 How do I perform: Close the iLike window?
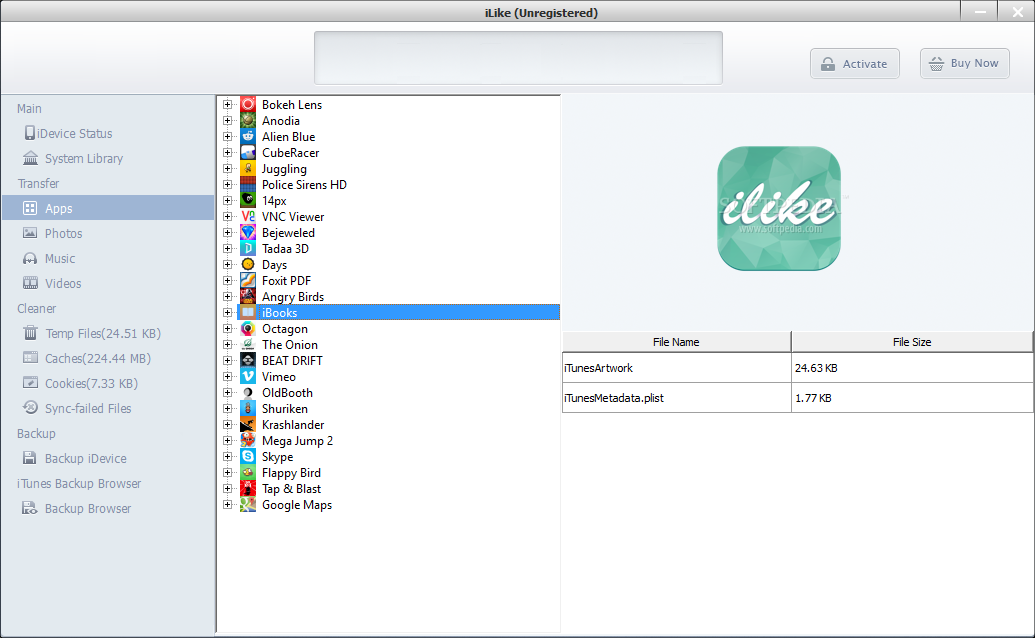pyautogui.click(x=1017, y=11)
